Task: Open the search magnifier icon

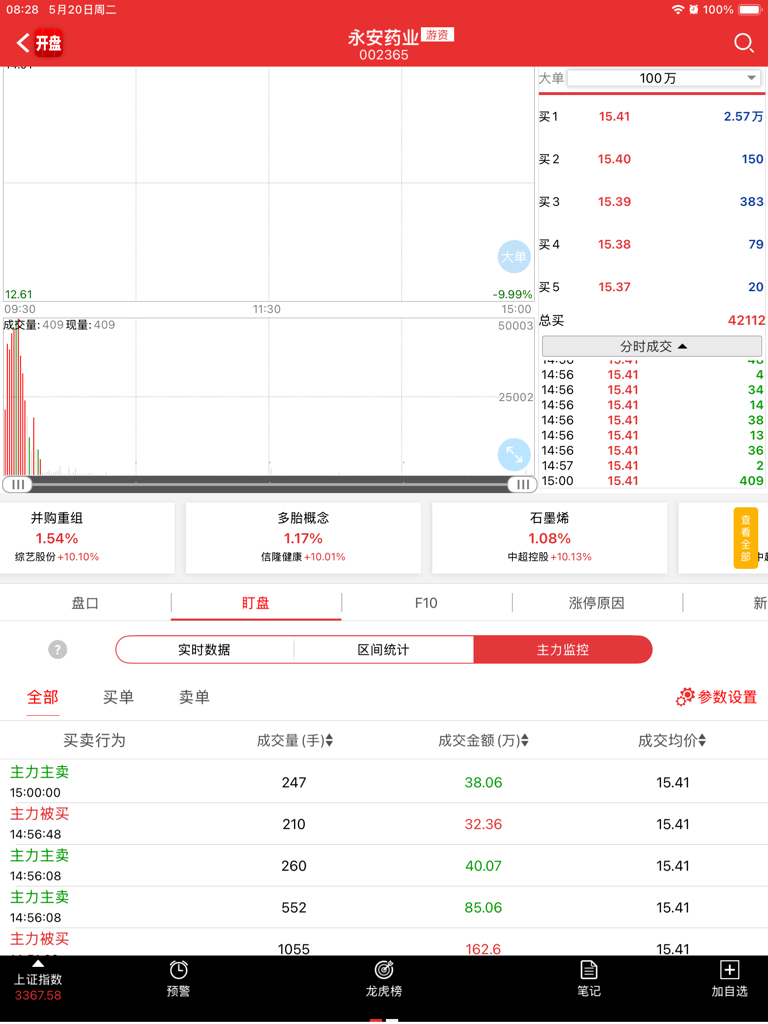Action: (743, 43)
